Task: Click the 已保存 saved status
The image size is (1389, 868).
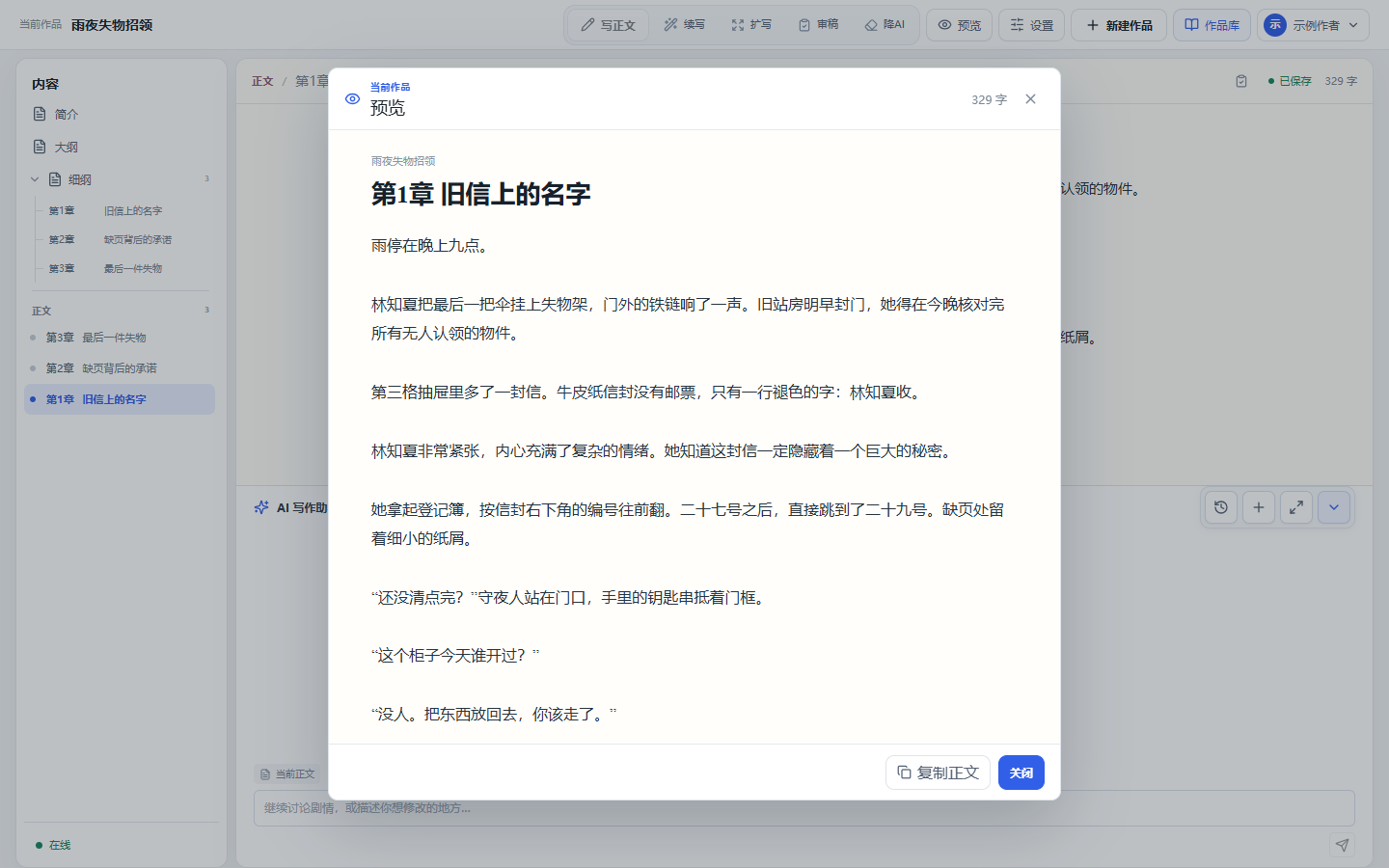Action: tap(1290, 81)
